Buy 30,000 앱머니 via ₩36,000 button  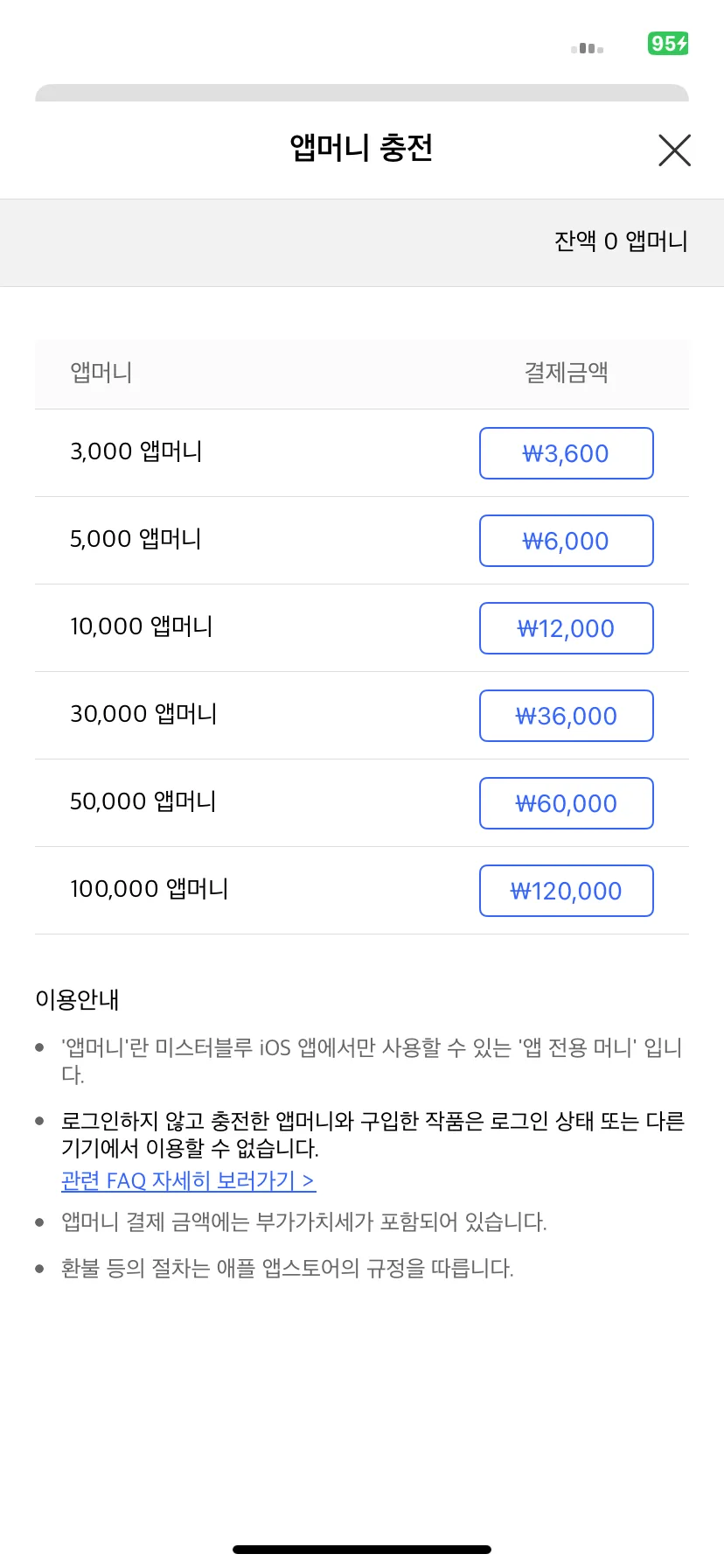click(x=567, y=716)
